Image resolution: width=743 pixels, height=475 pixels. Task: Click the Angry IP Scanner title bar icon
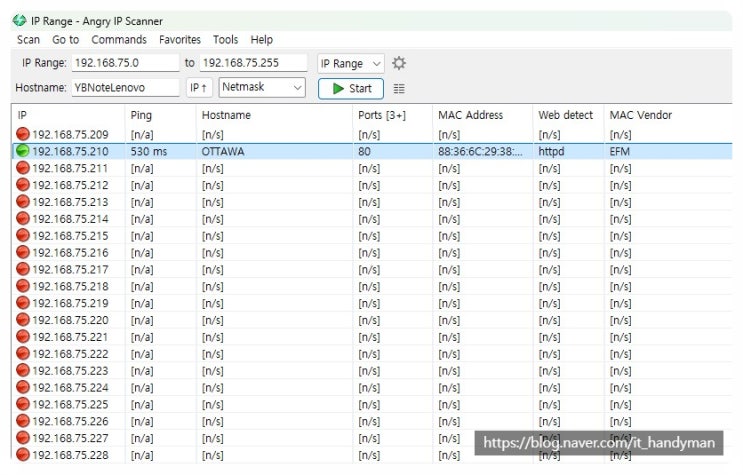[x=19, y=20]
